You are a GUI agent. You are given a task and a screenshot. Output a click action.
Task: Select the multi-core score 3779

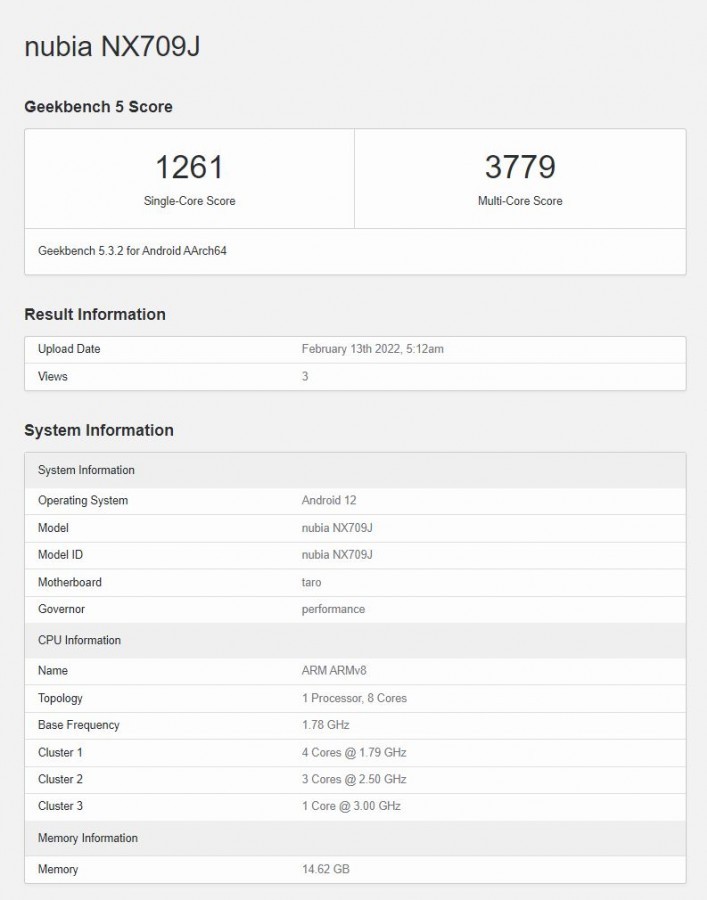pos(520,167)
